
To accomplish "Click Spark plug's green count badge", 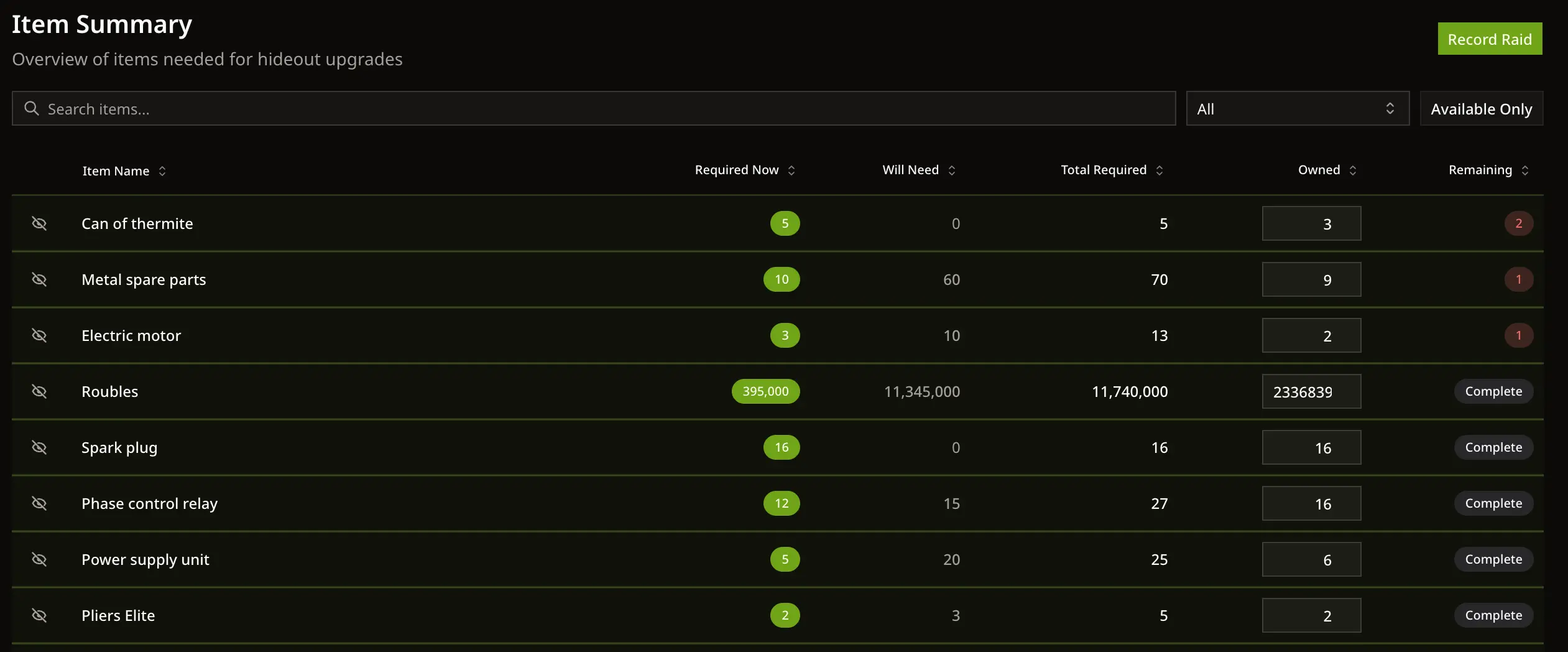I will pos(782,447).
